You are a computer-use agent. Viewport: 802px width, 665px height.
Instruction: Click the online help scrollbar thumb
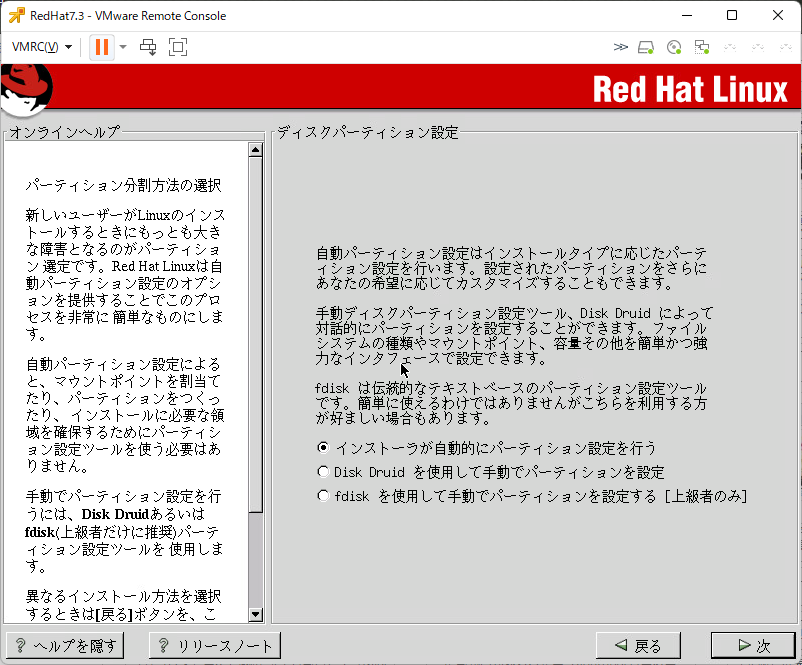click(255, 334)
